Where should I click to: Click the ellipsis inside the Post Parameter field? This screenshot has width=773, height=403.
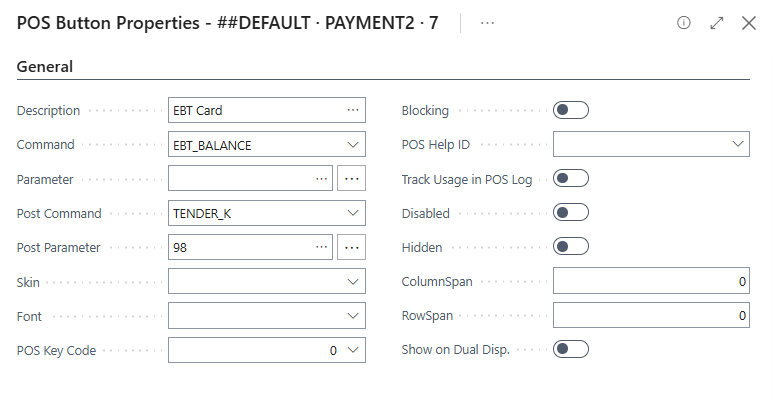321,247
